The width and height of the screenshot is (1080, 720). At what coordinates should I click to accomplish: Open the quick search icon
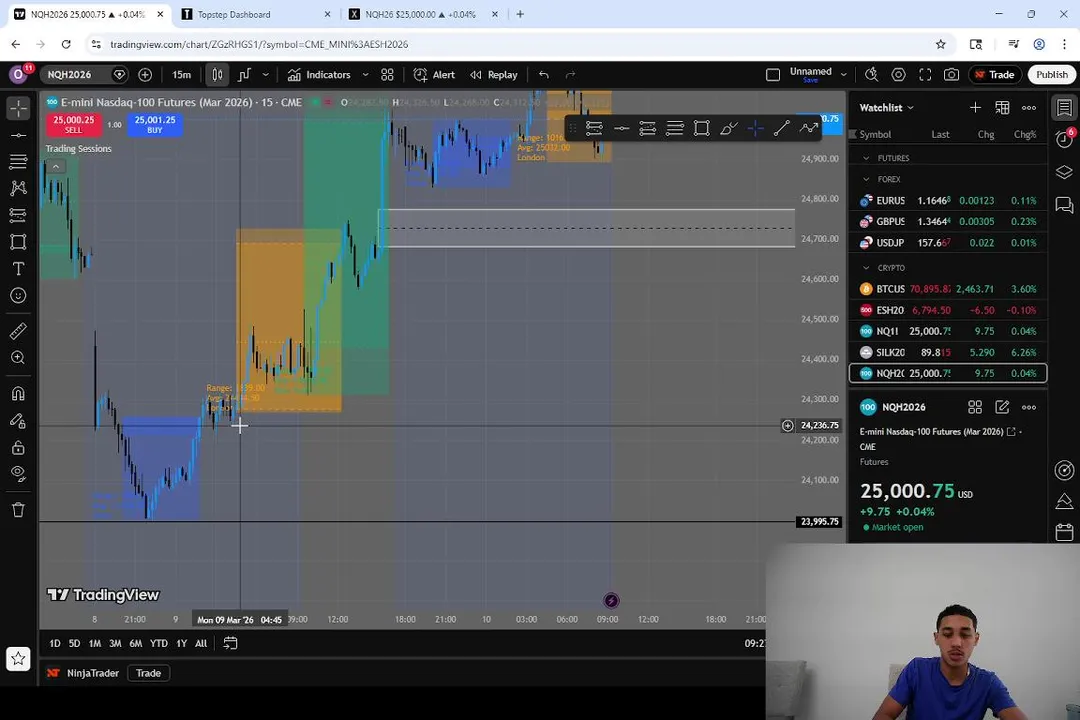[x=872, y=74]
